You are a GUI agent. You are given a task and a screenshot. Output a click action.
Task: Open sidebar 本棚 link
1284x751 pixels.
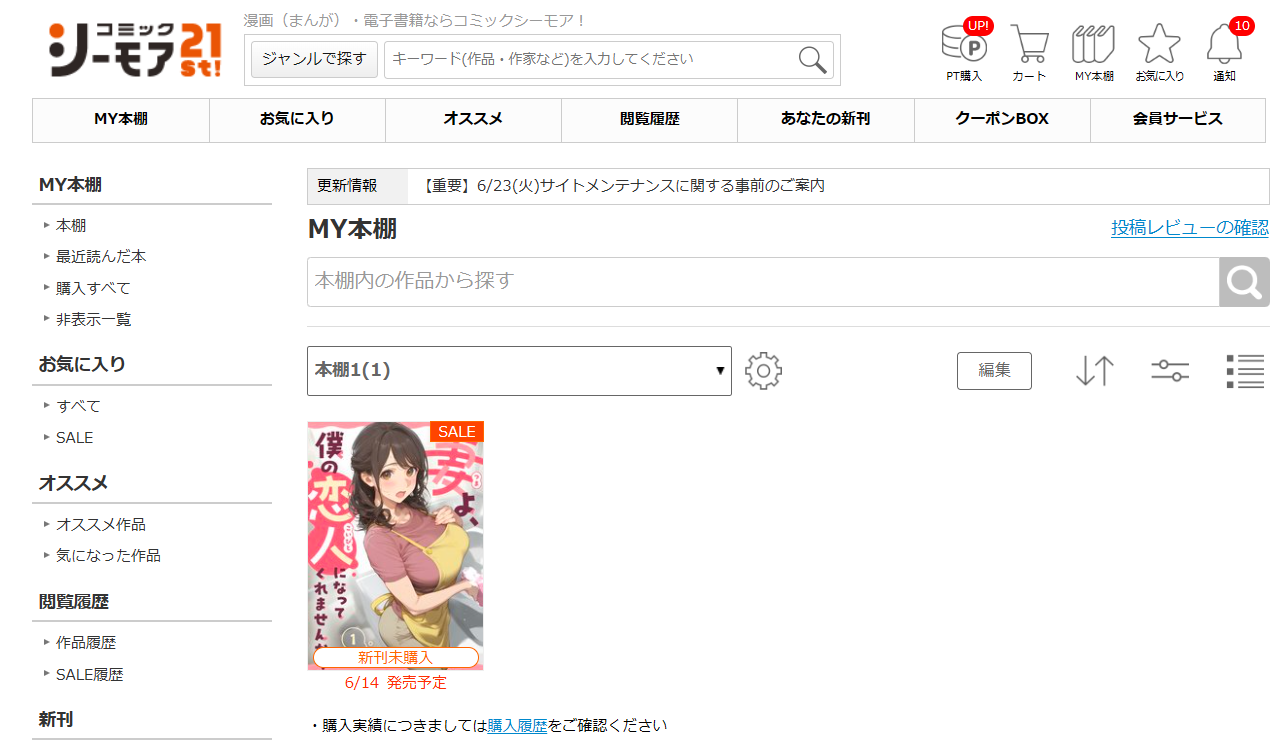point(71,226)
